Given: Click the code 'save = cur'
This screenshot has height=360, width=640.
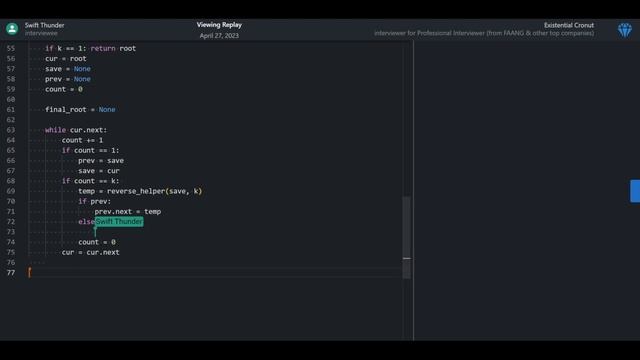Looking at the screenshot, I should point(99,171).
